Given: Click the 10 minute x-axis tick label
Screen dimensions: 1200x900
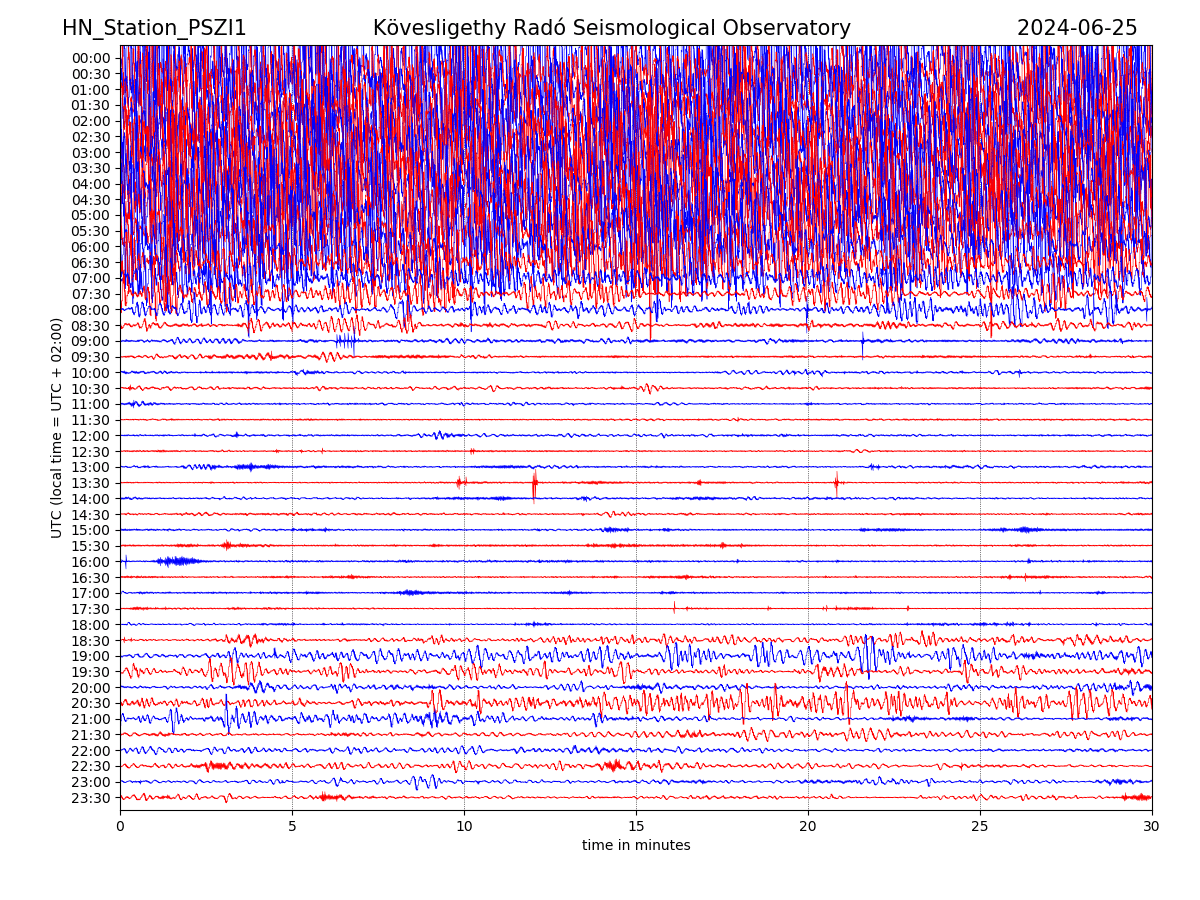Looking at the screenshot, I should click(x=464, y=826).
